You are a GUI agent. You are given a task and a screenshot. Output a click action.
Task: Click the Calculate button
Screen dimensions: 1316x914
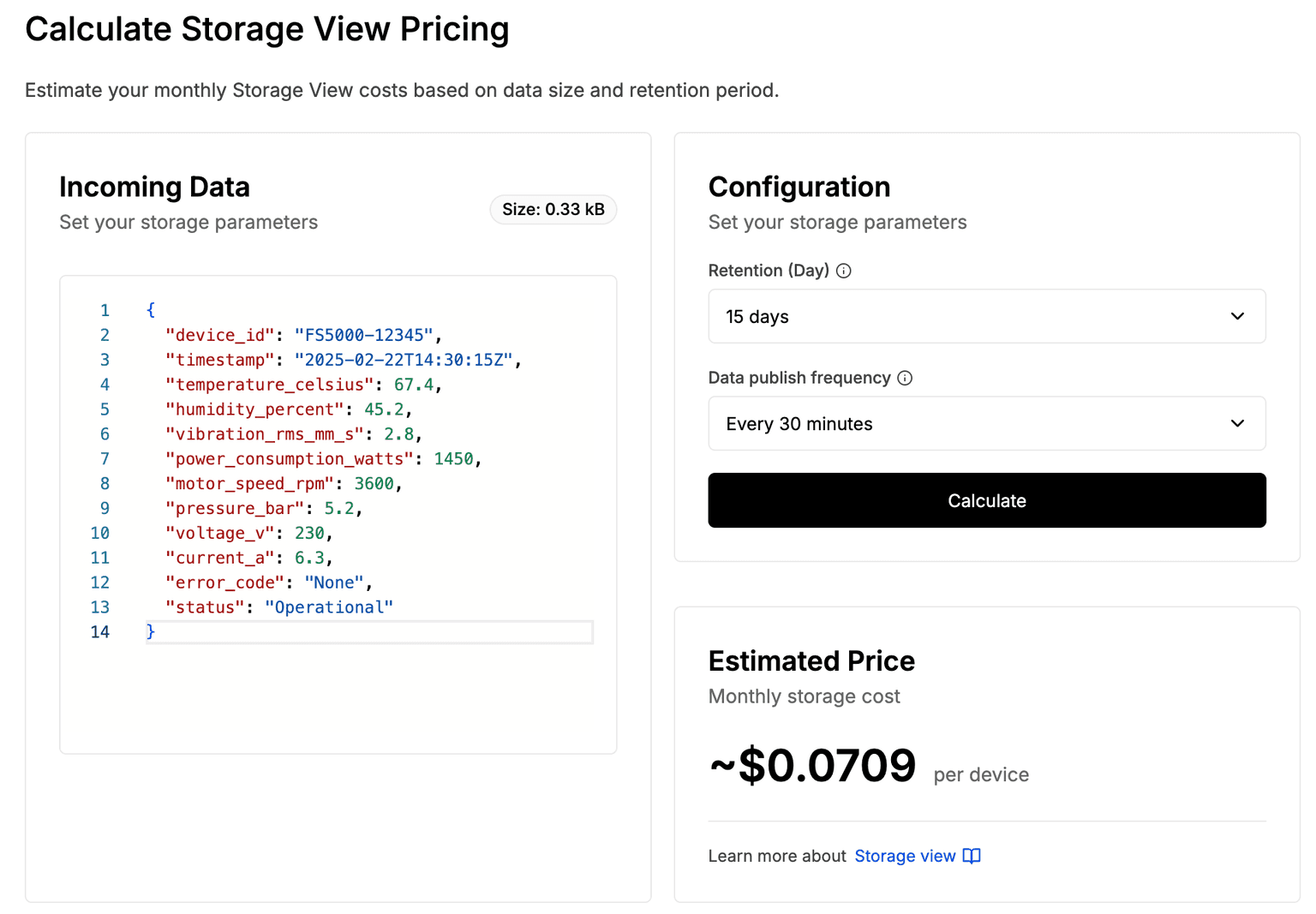pyautogui.click(x=987, y=500)
